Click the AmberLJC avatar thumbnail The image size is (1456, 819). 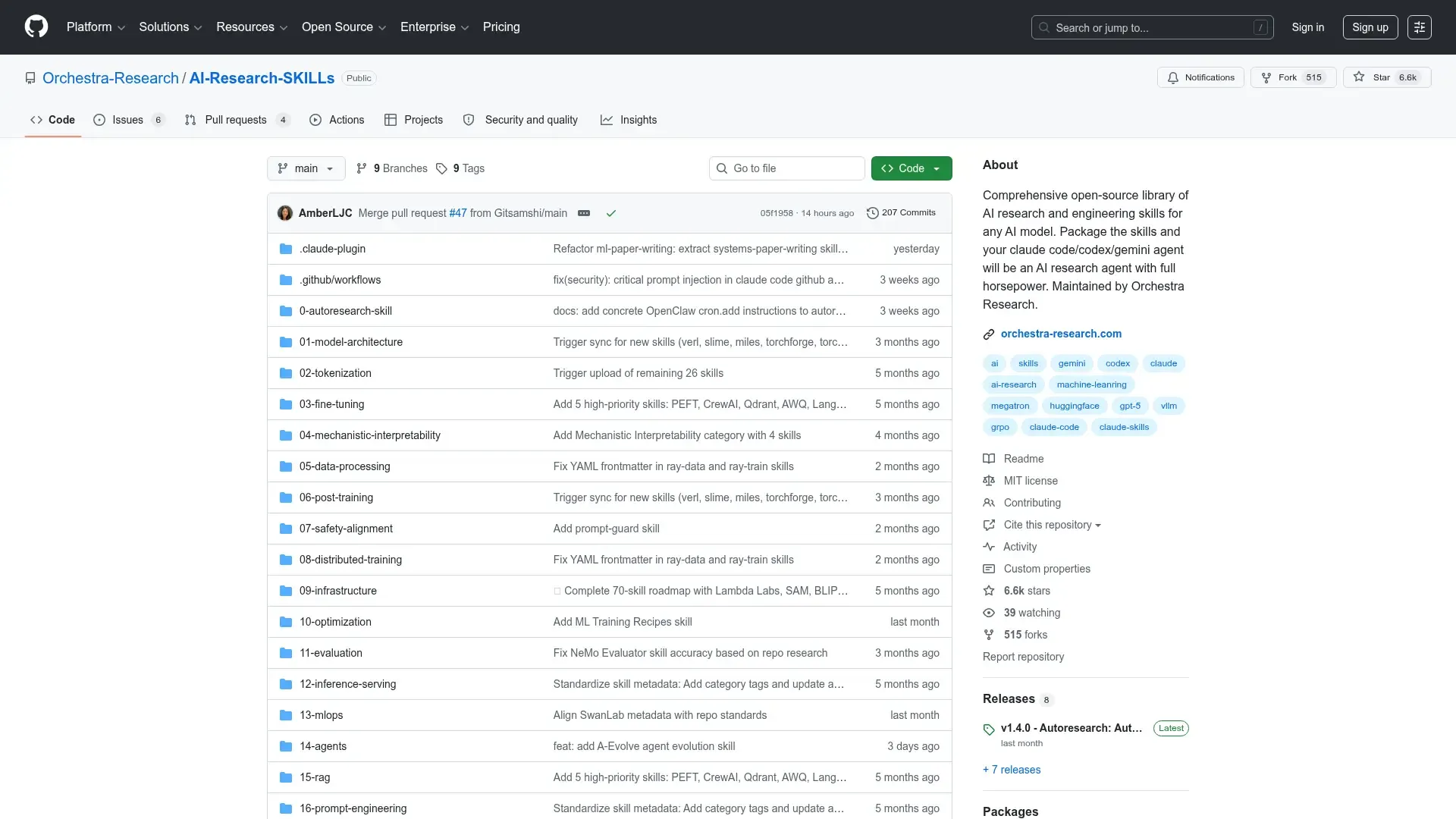coord(285,213)
